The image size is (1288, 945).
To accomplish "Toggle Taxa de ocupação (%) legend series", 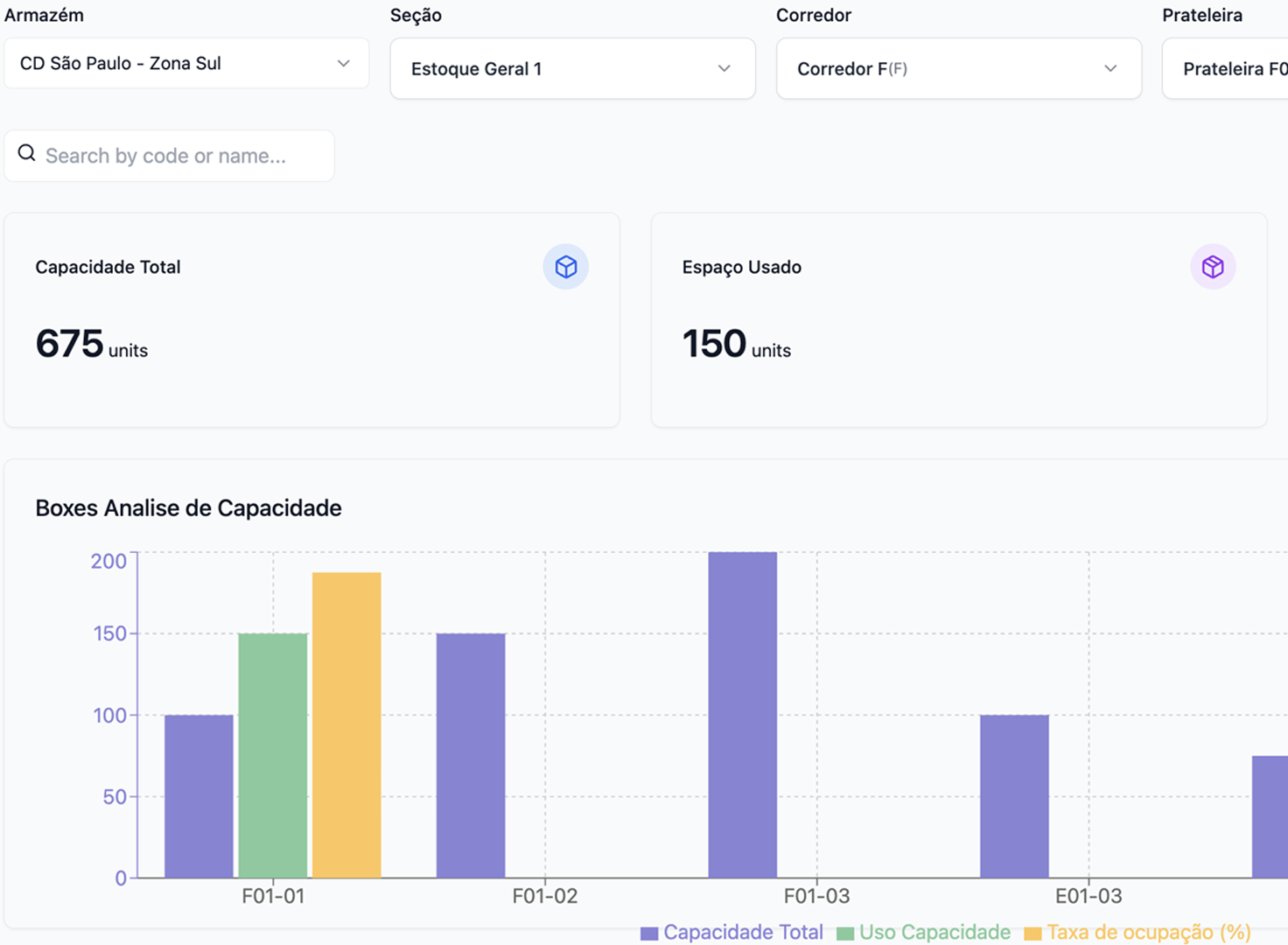I will point(1148,933).
